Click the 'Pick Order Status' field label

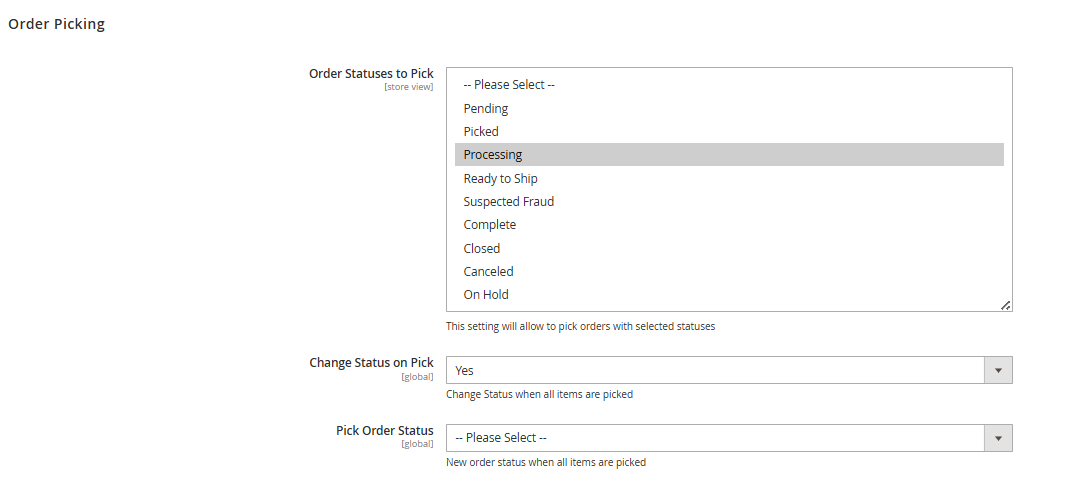385,431
